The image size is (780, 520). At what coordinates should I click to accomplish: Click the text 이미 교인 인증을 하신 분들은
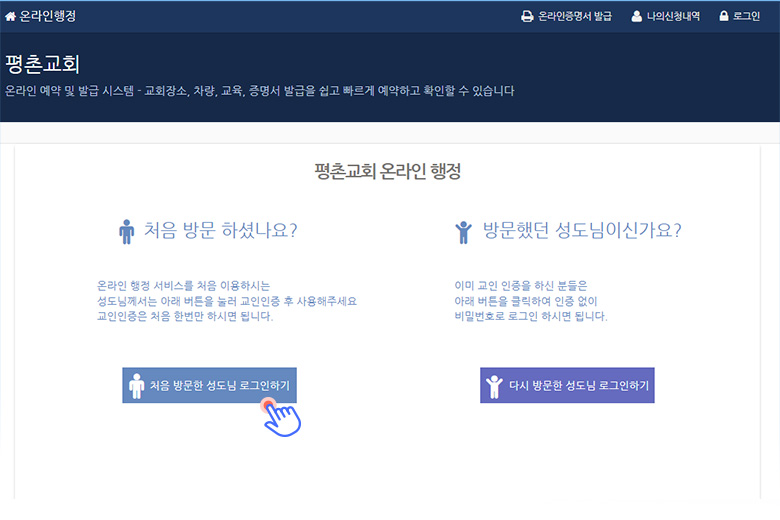pyautogui.click(x=521, y=286)
